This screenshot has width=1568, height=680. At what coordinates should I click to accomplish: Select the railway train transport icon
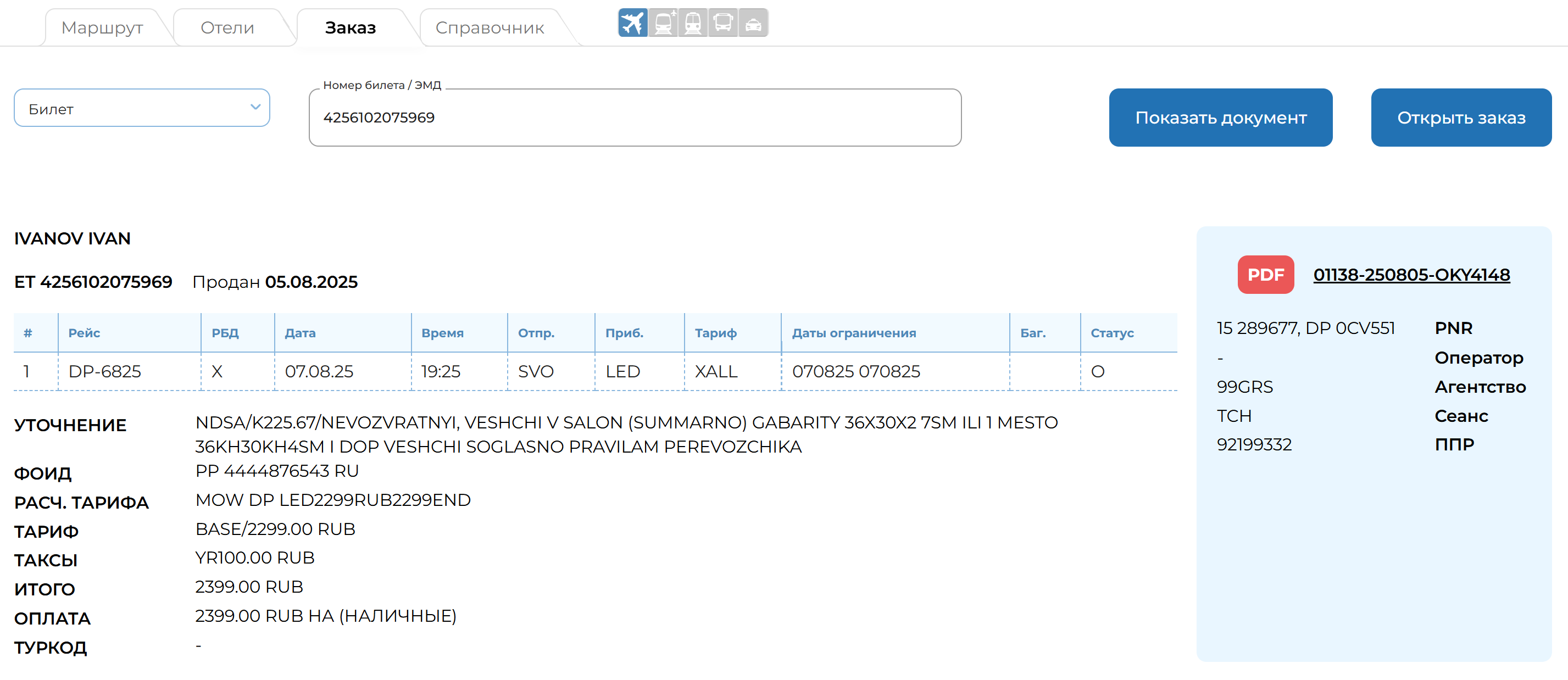point(693,23)
